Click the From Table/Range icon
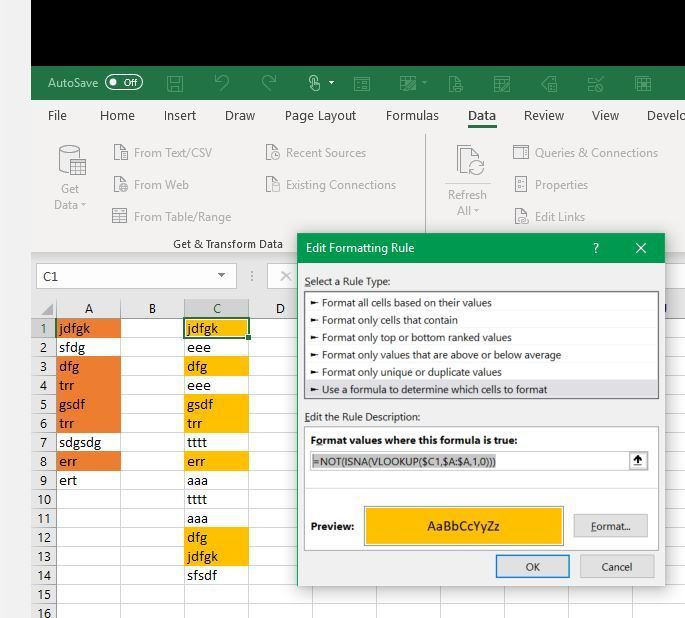The height and width of the screenshot is (618, 685). (x=119, y=216)
